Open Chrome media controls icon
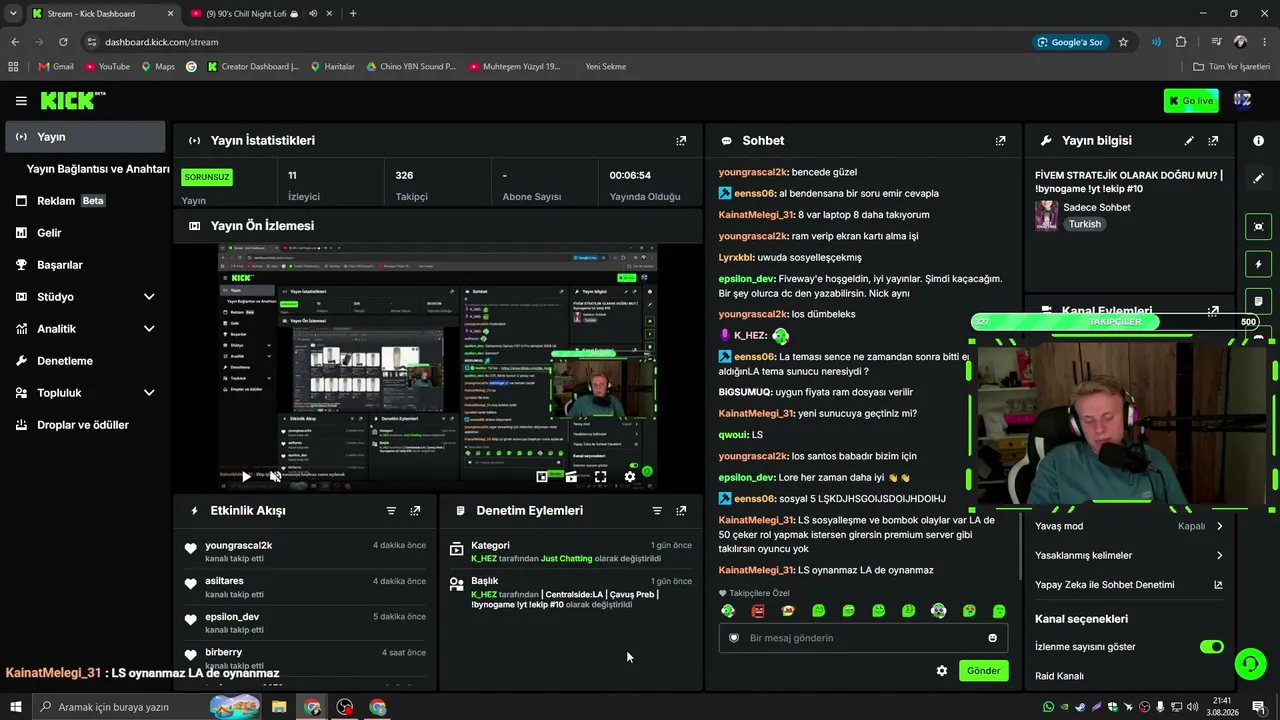The image size is (1280, 720). 1216,42
